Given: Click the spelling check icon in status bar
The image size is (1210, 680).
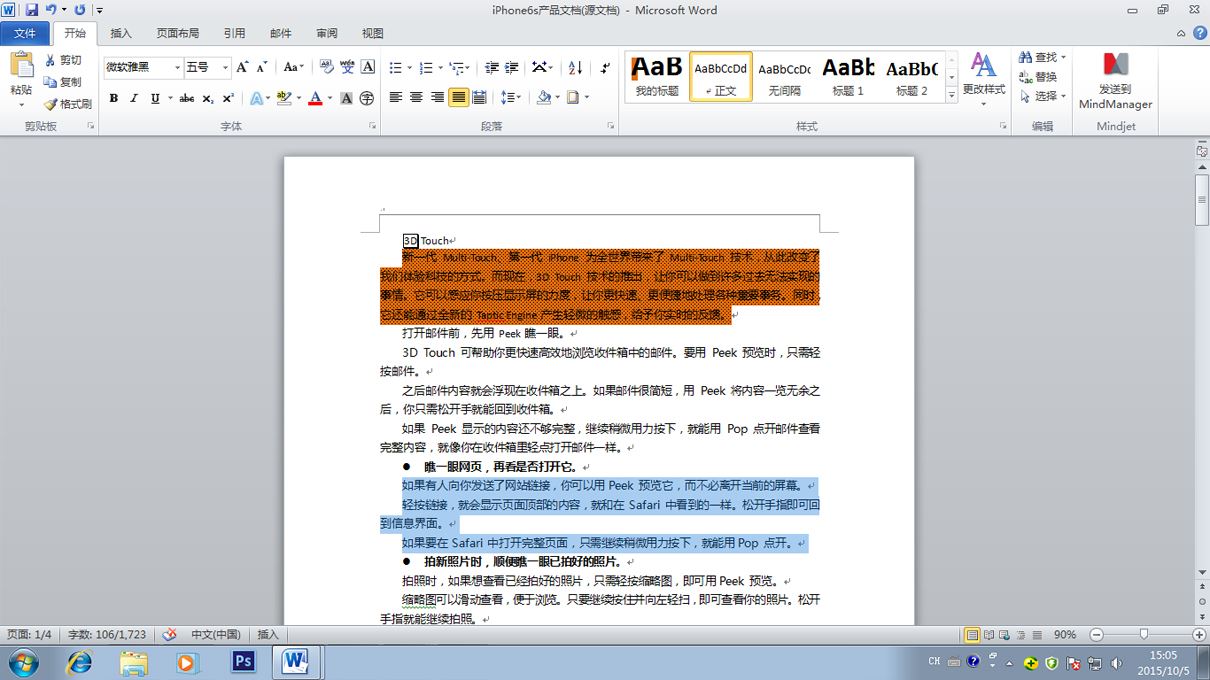Looking at the screenshot, I should pyautogui.click(x=170, y=634).
